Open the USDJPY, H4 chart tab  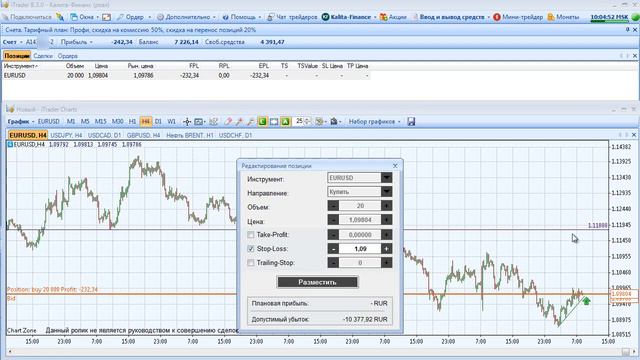tap(66, 135)
